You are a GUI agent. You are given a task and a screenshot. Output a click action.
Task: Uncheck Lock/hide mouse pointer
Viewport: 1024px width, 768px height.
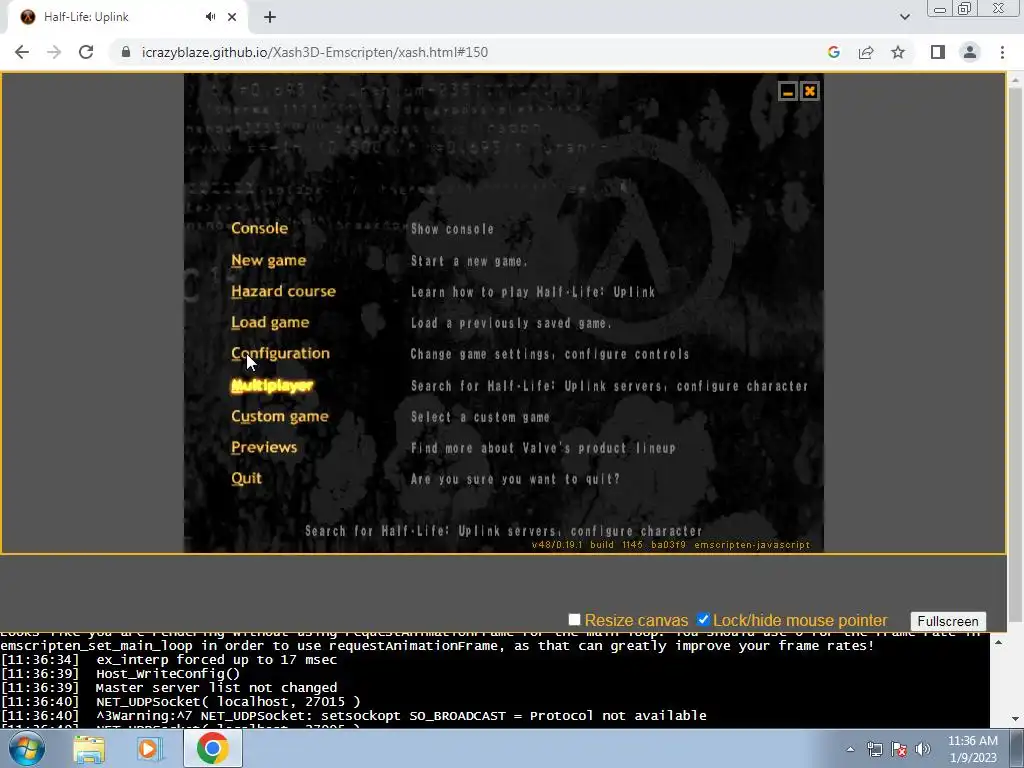click(703, 619)
